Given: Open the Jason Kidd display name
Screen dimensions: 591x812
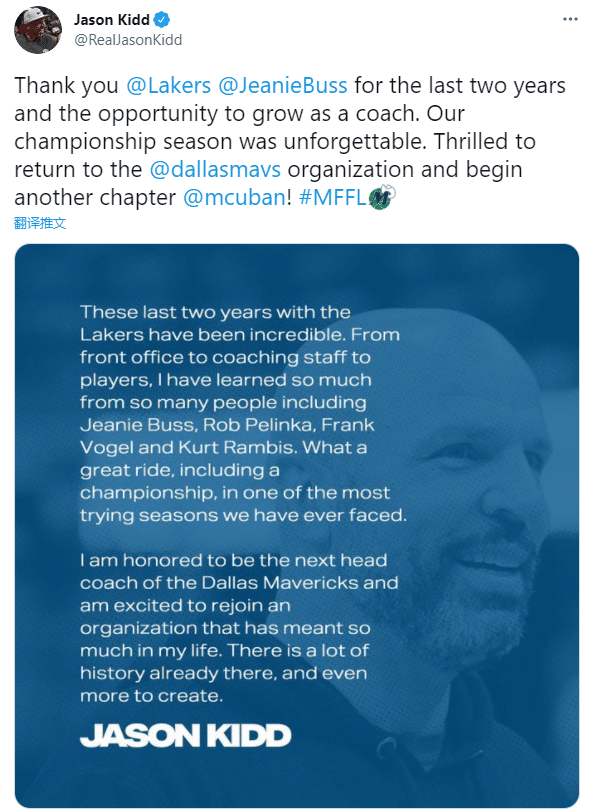Looking at the screenshot, I should (x=112, y=20).
